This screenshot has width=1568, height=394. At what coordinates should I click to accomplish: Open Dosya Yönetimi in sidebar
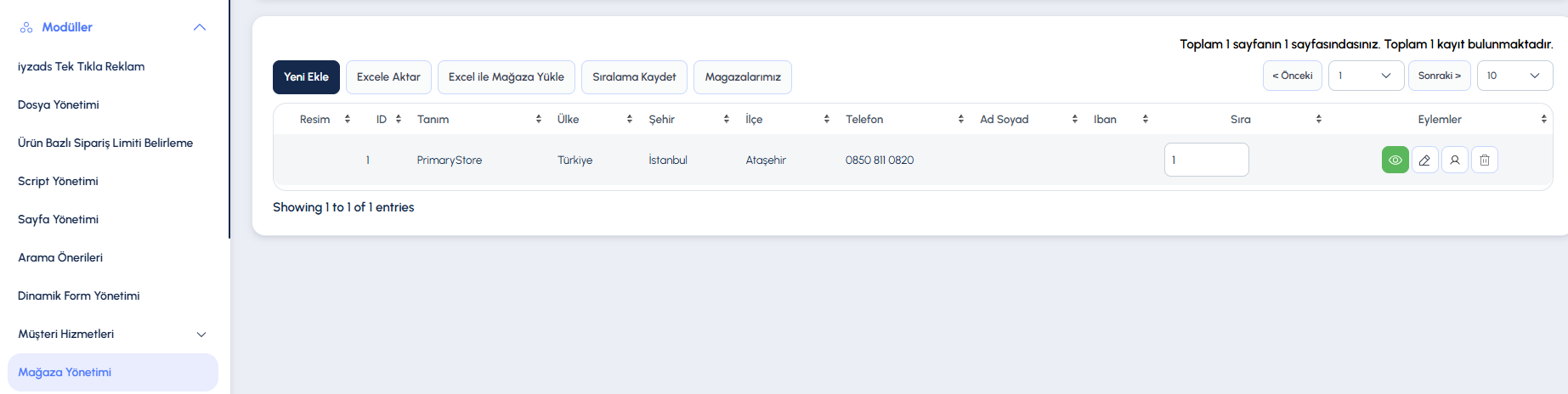(59, 104)
